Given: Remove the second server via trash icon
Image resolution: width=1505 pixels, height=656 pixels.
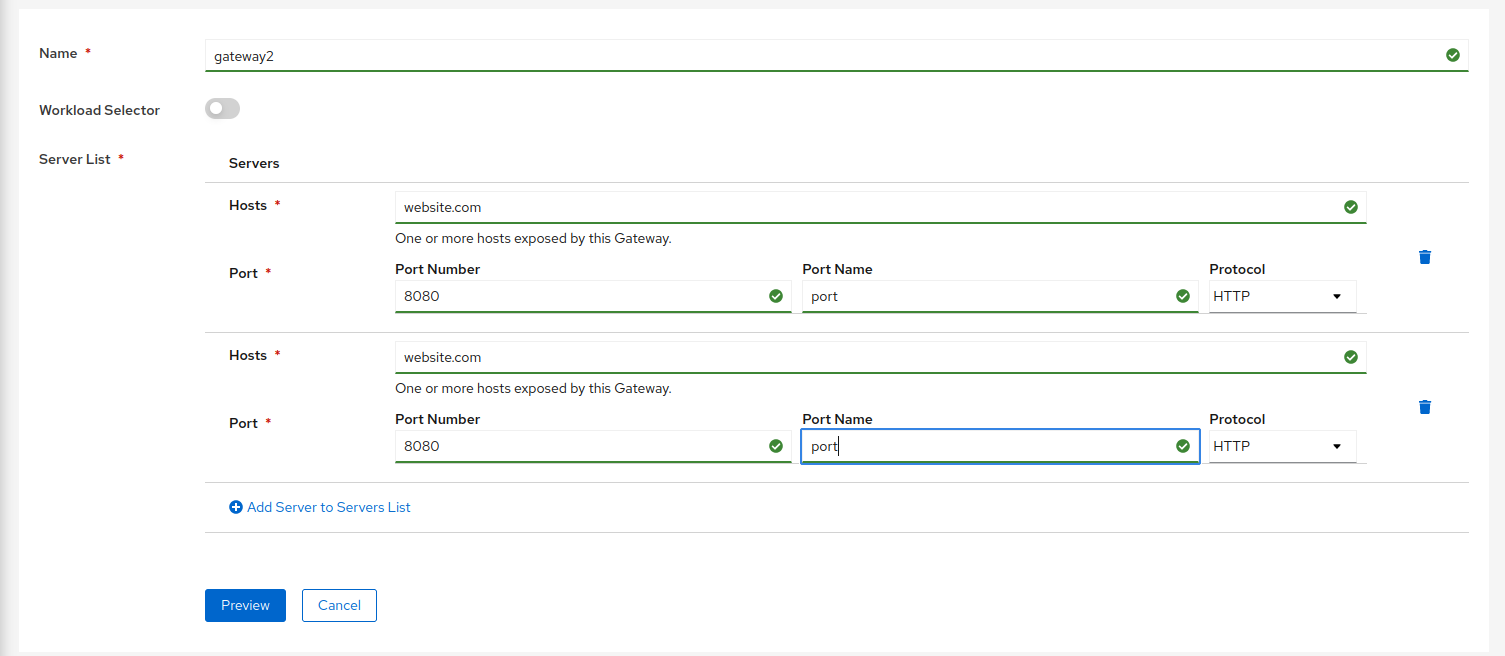Looking at the screenshot, I should click(x=1424, y=407).
